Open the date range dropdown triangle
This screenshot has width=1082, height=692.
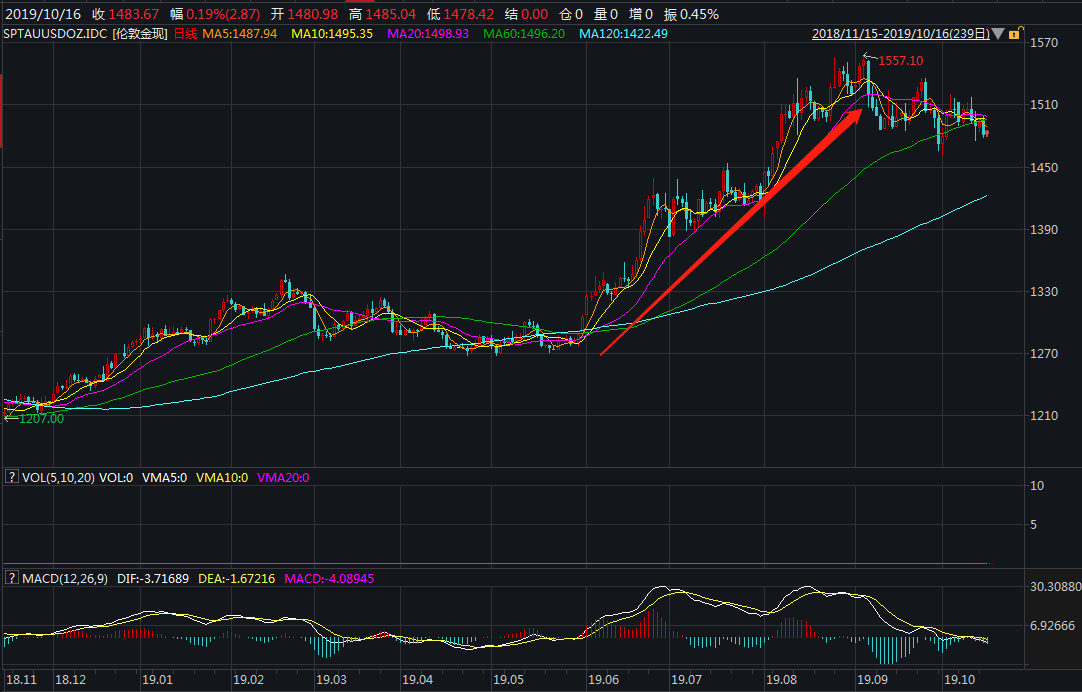click(x=997, y=34)
